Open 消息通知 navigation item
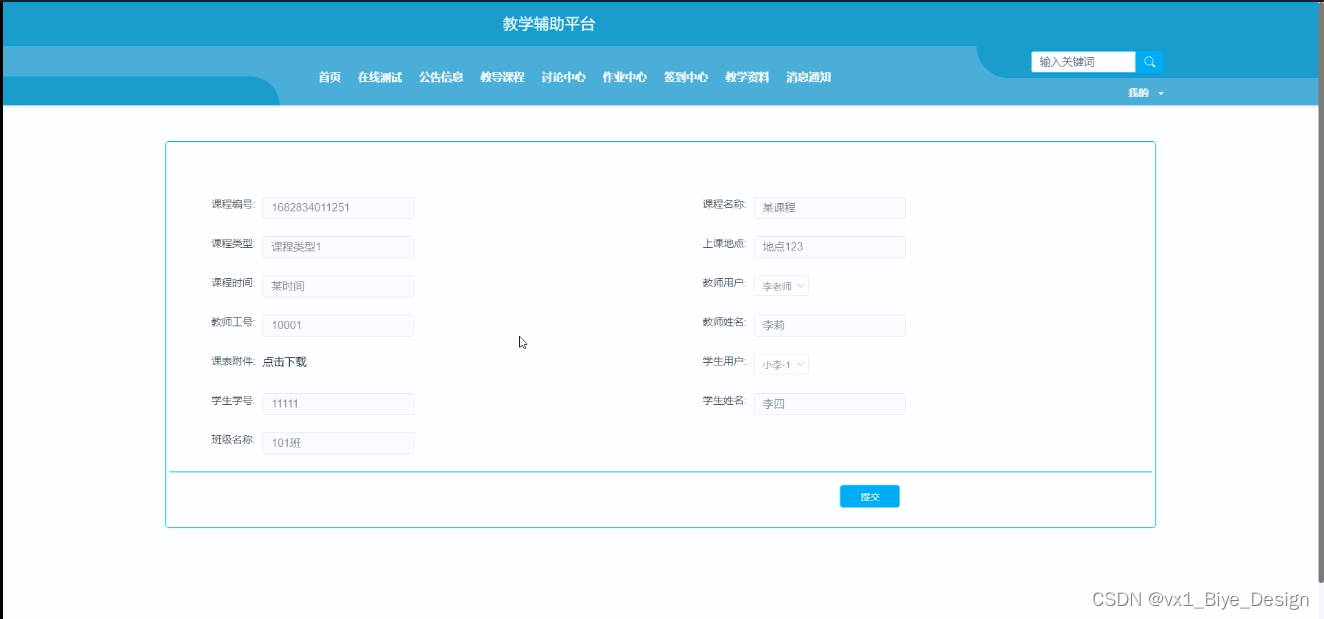This screenshot has width=1324, height=619. tap(808, 77)
